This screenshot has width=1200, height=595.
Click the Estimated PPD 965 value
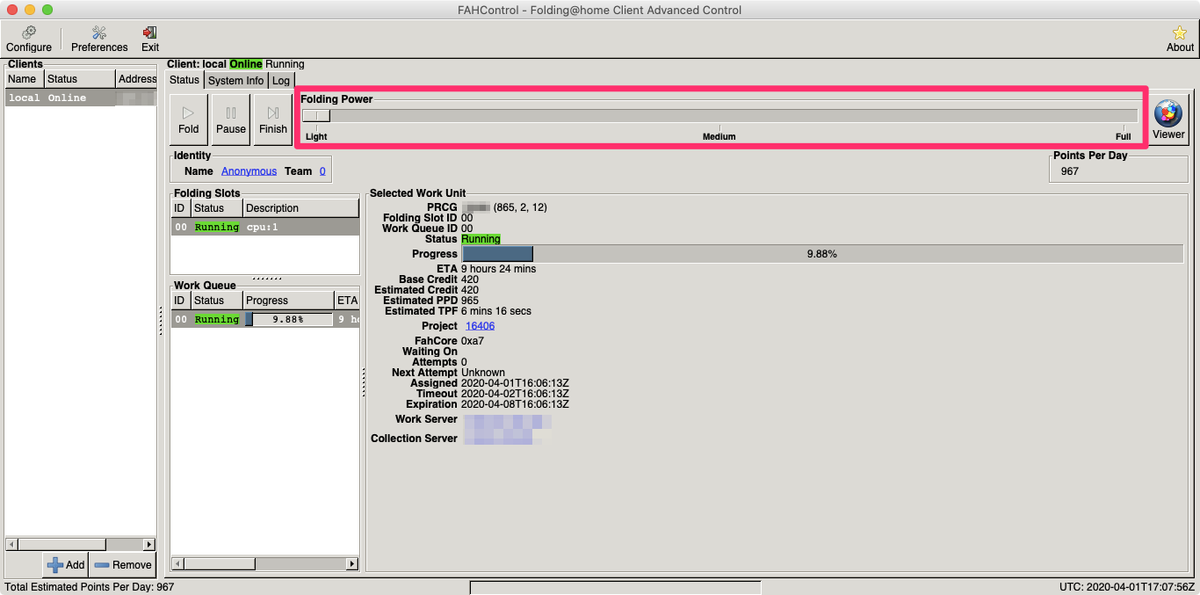coord(470,300)
